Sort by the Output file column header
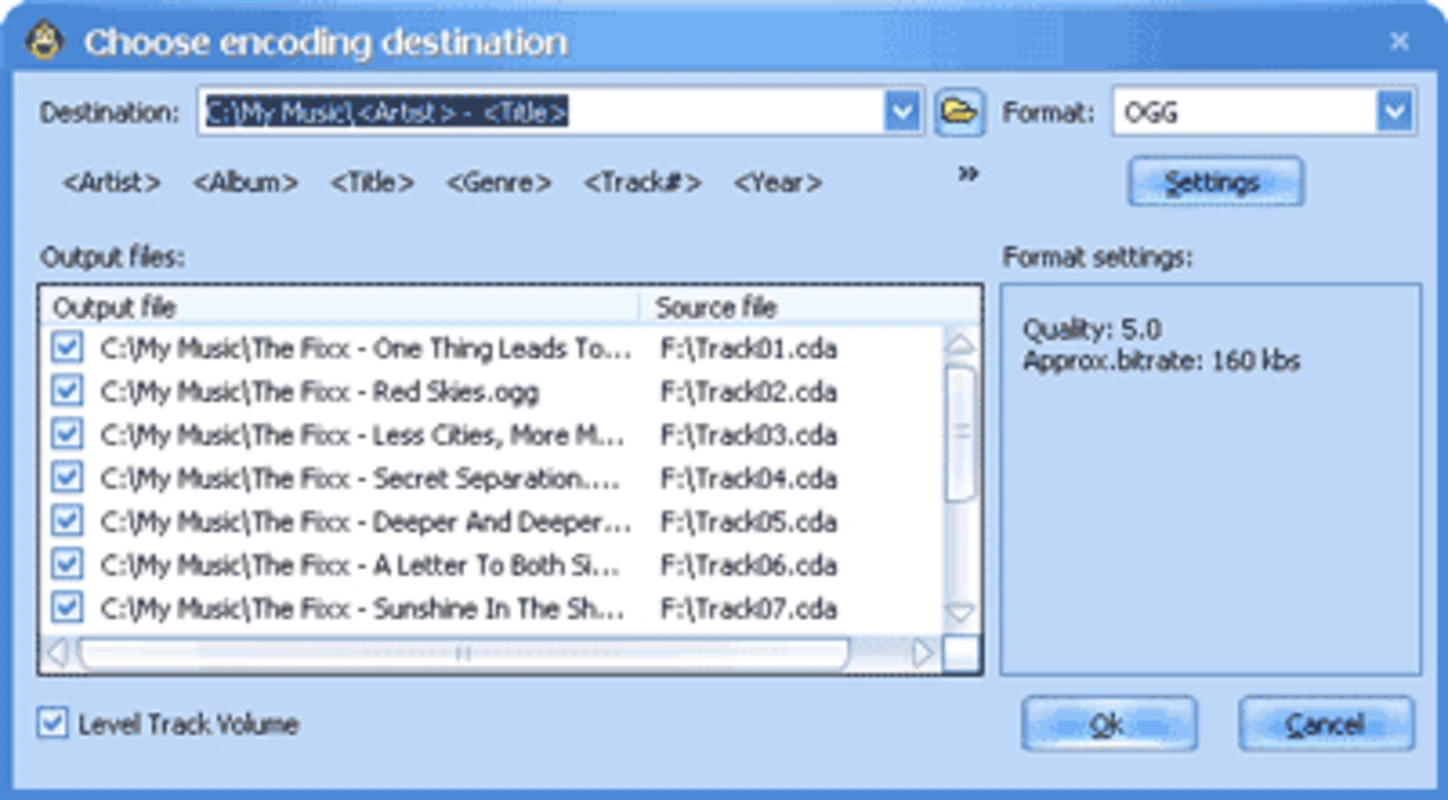The height and width of the screenshot is (800, 1448). [340, 307]
